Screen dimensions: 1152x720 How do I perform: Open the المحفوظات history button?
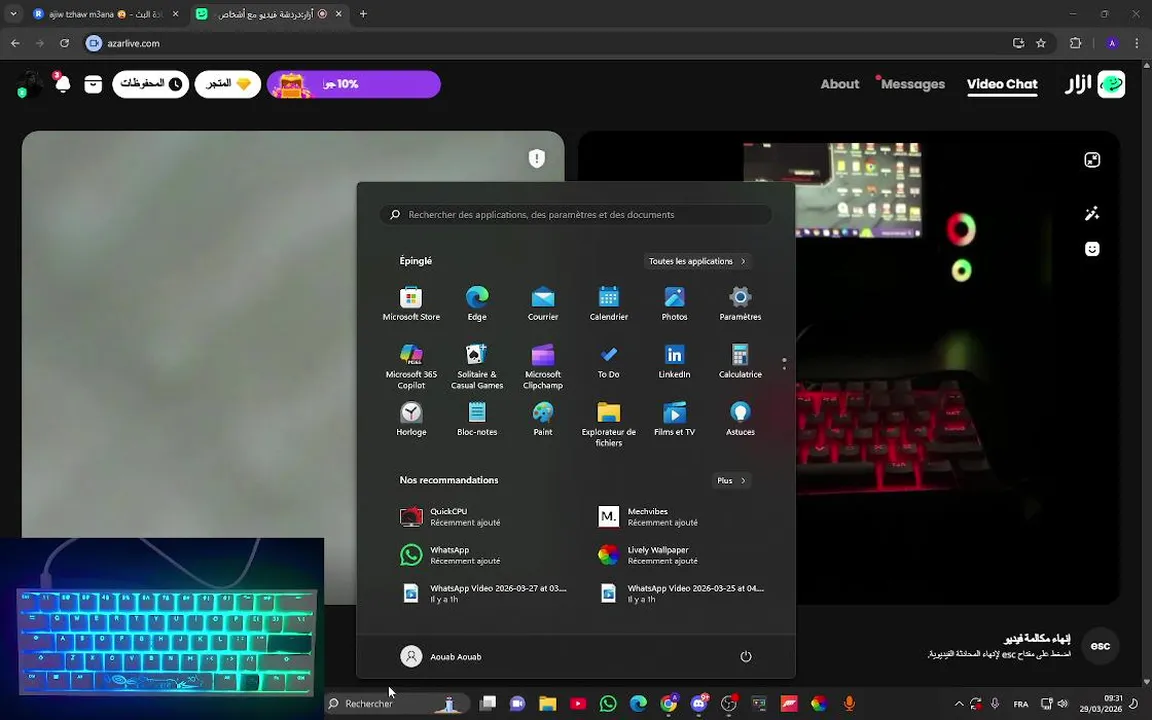click(151, 84)
